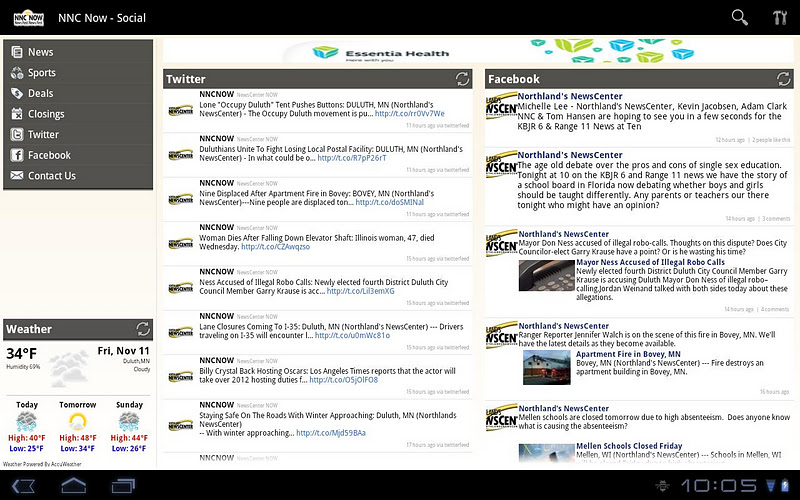Tap the Android back button
Viewport: 800px width, 500px height.
23,486
